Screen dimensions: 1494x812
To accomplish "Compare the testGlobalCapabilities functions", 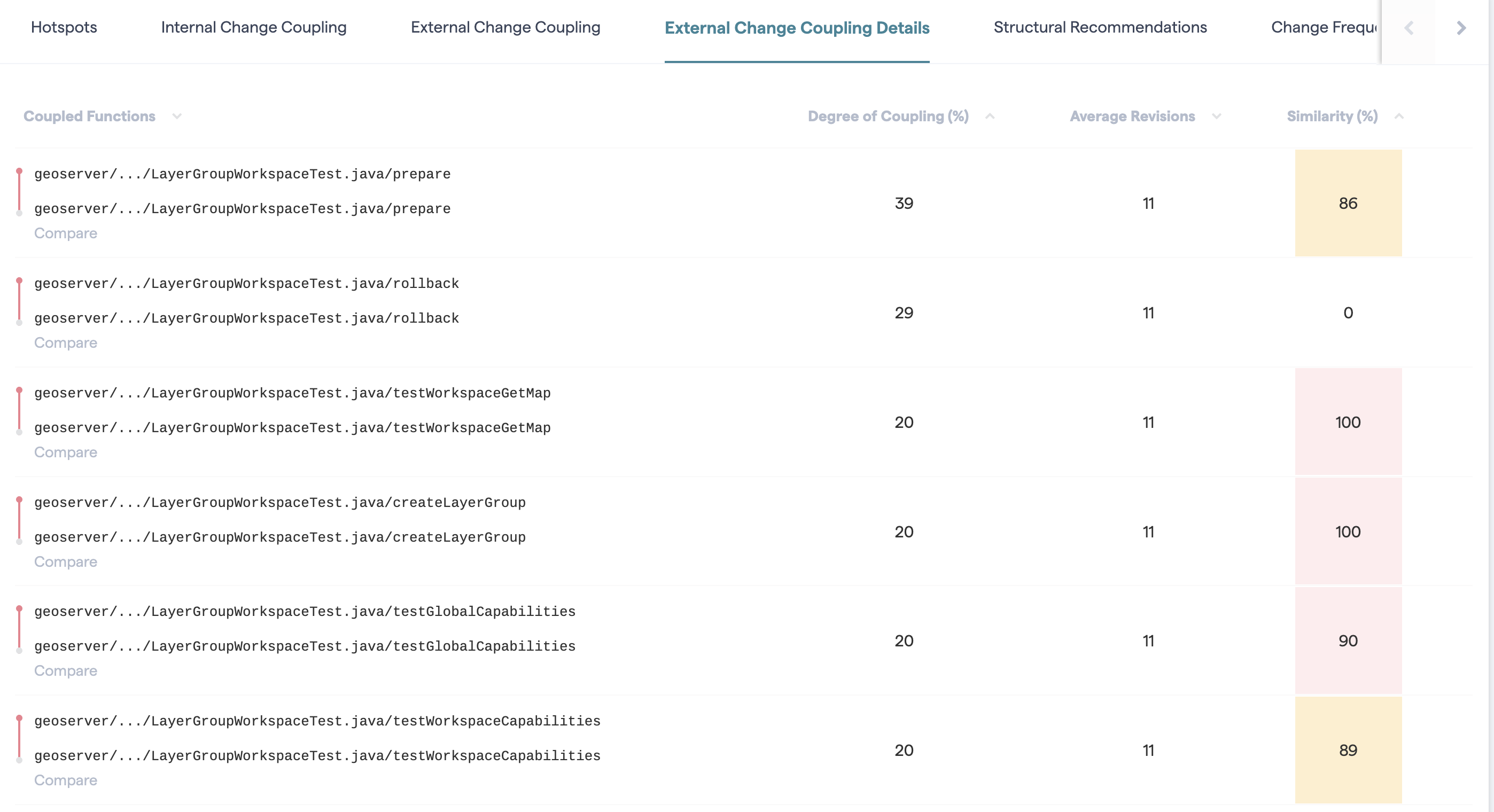I will pos(66,671).
